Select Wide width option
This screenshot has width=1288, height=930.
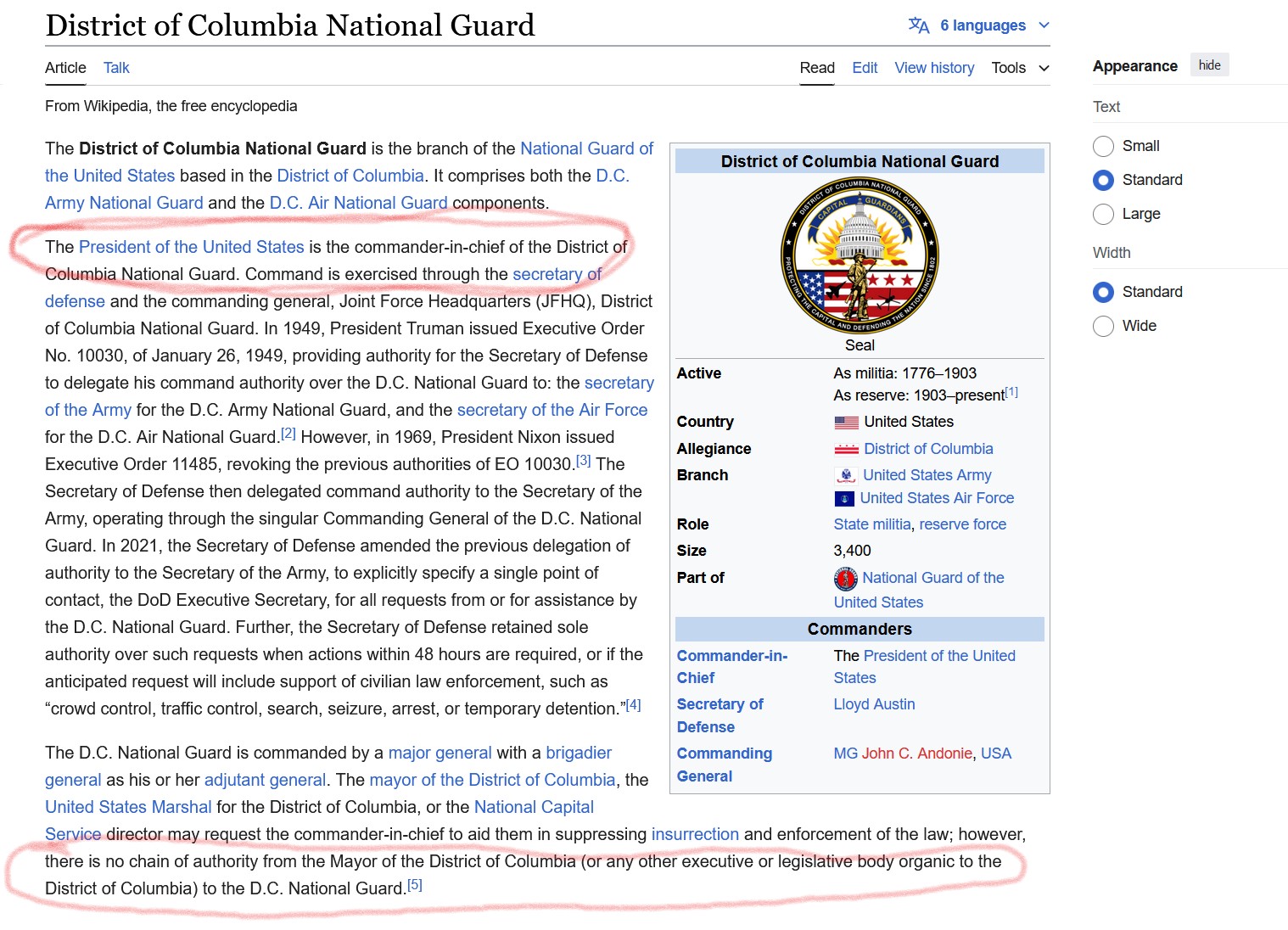pos(1103,326)
